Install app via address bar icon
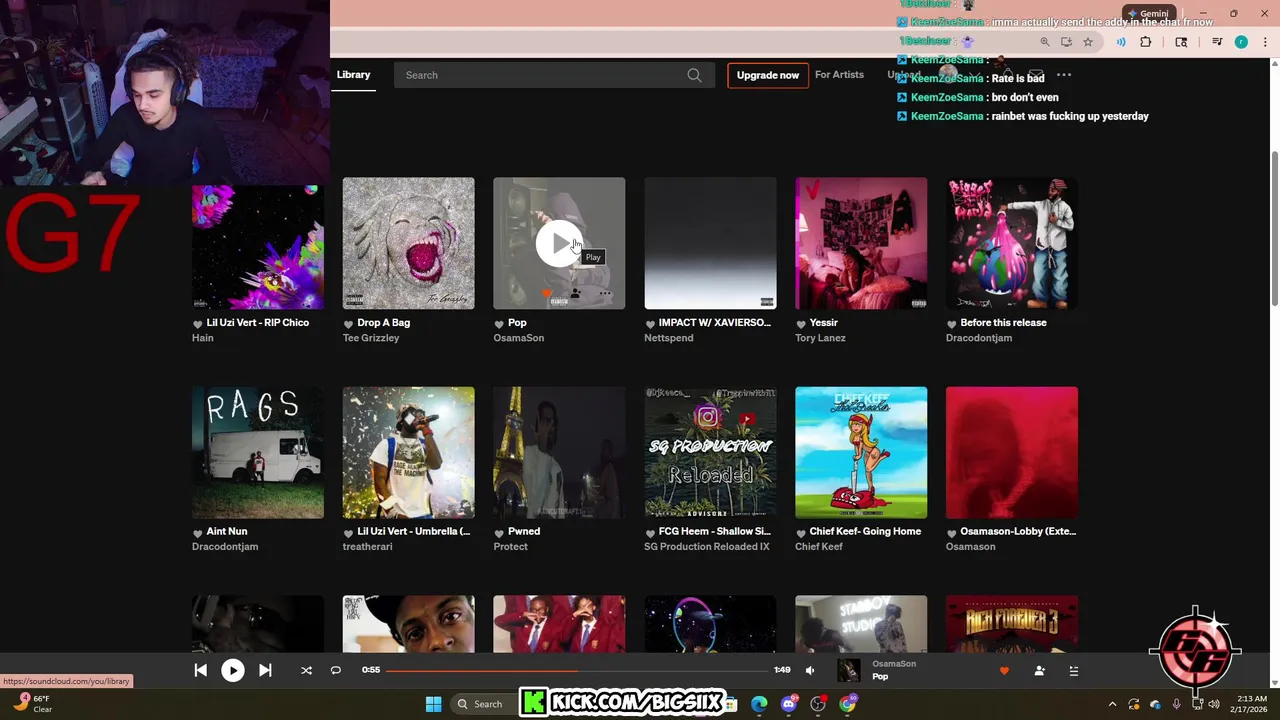1280x720 pixels. tap(1066, 42)
